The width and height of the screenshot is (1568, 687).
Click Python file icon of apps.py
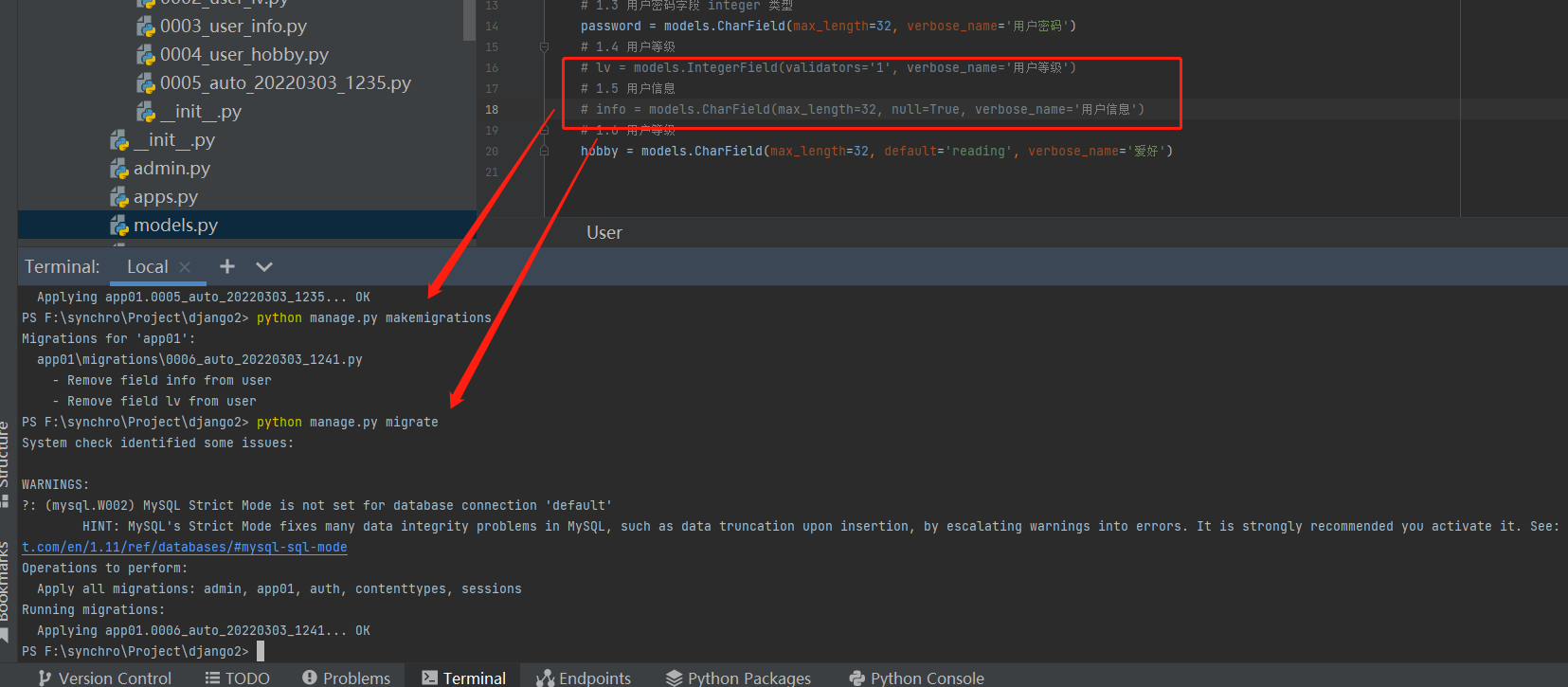(119, 198)
